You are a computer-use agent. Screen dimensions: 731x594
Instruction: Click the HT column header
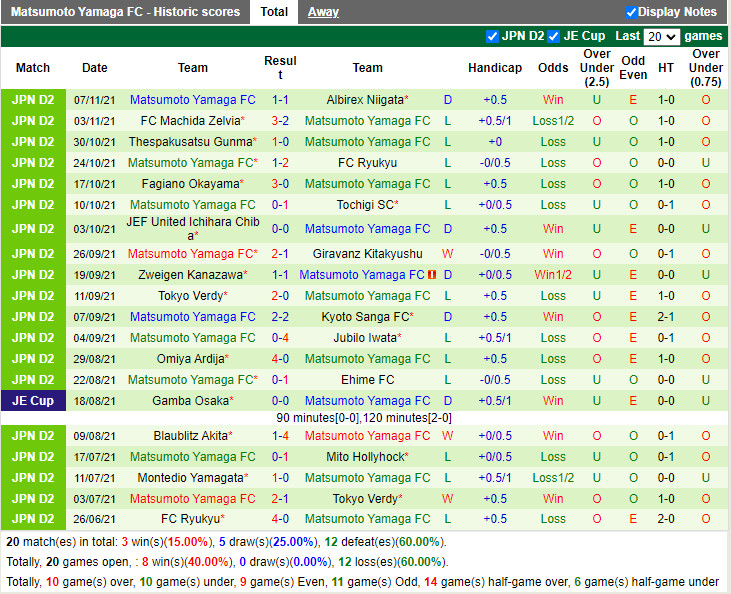666,68
